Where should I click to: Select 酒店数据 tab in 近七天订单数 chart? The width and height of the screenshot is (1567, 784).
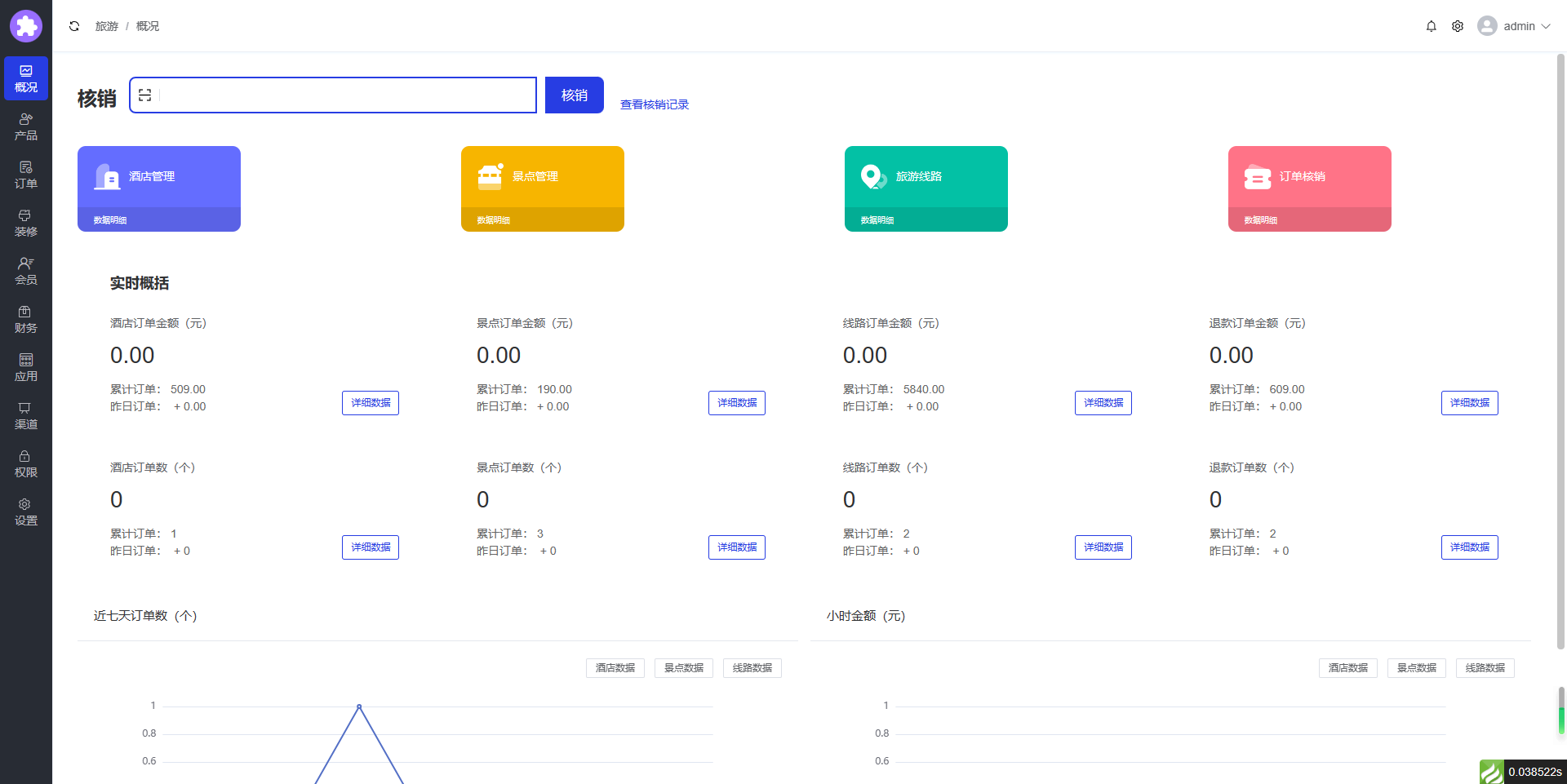point(615,668)
